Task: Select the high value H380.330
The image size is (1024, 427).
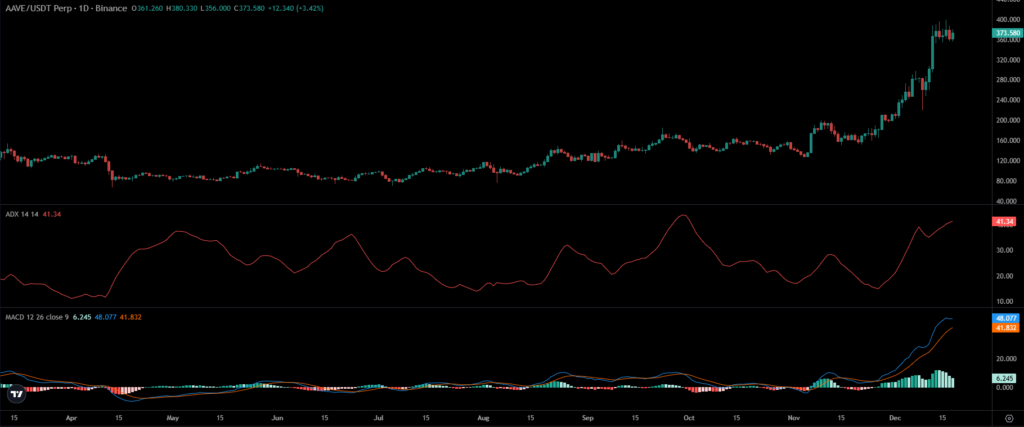Action: 182,9
